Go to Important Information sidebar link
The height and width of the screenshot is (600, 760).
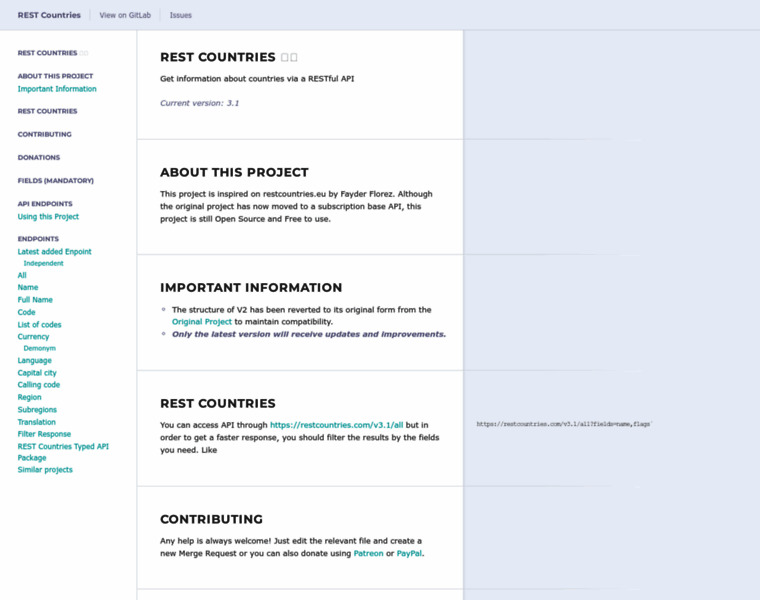57,89
